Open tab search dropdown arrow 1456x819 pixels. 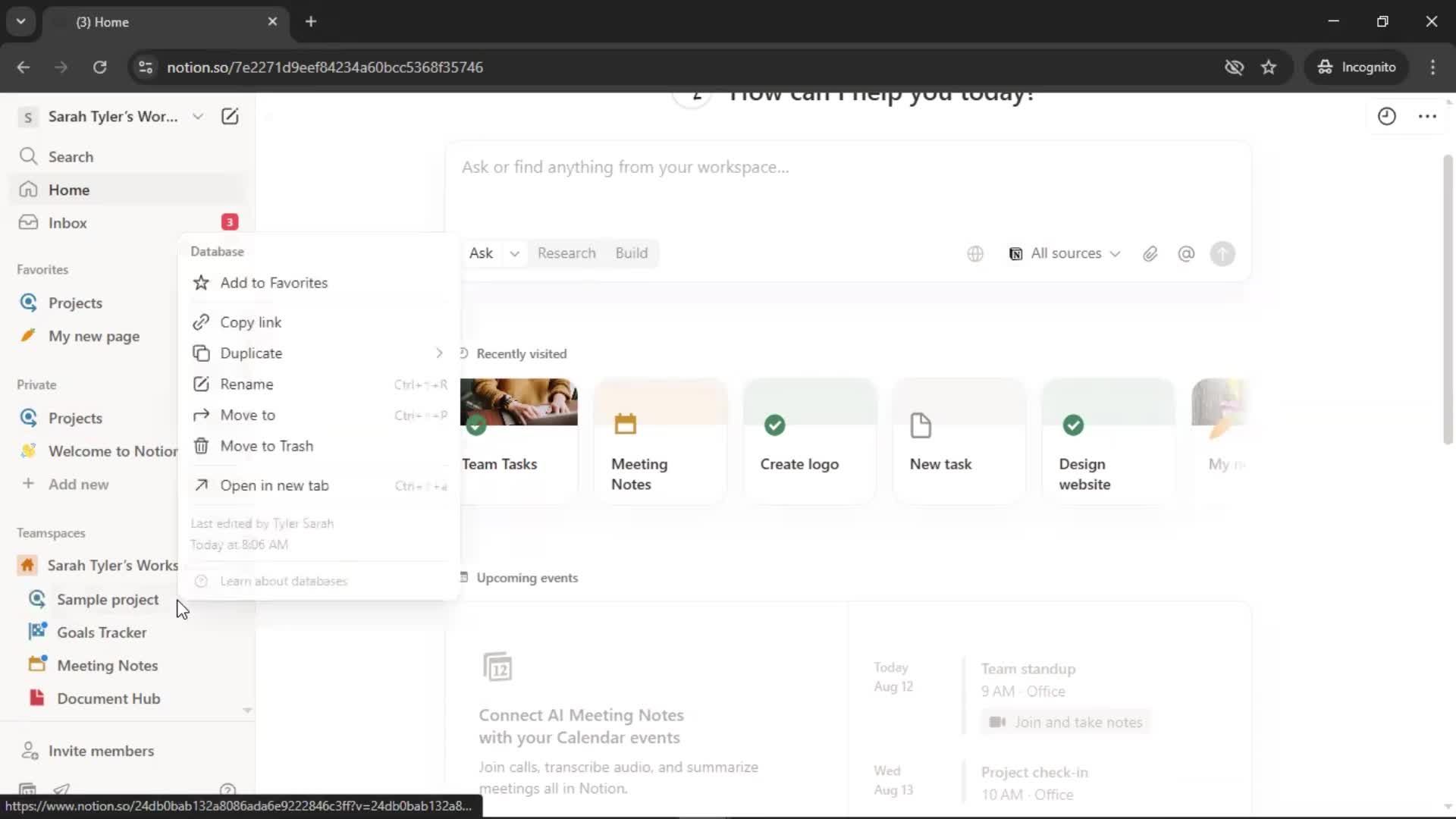pos(20,21)
